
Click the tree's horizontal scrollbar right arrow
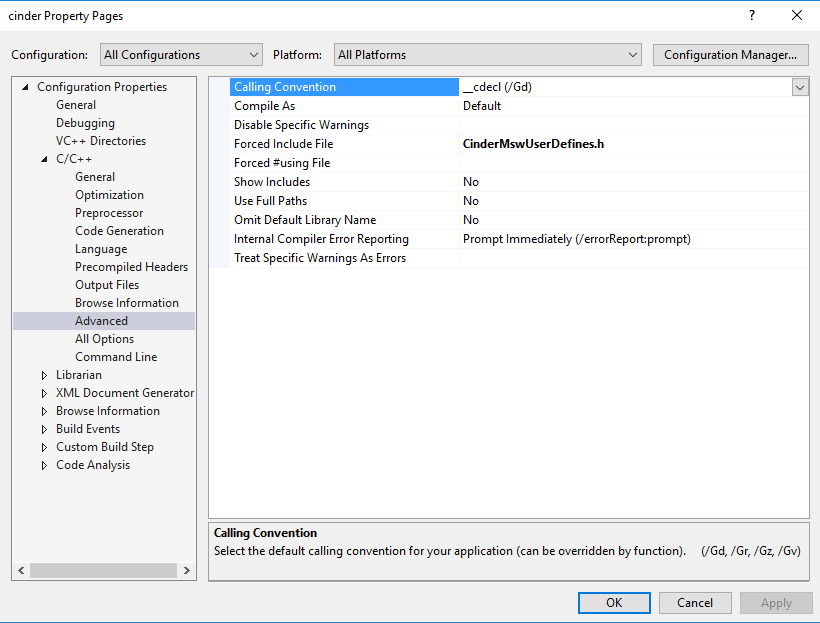[187, 570]
